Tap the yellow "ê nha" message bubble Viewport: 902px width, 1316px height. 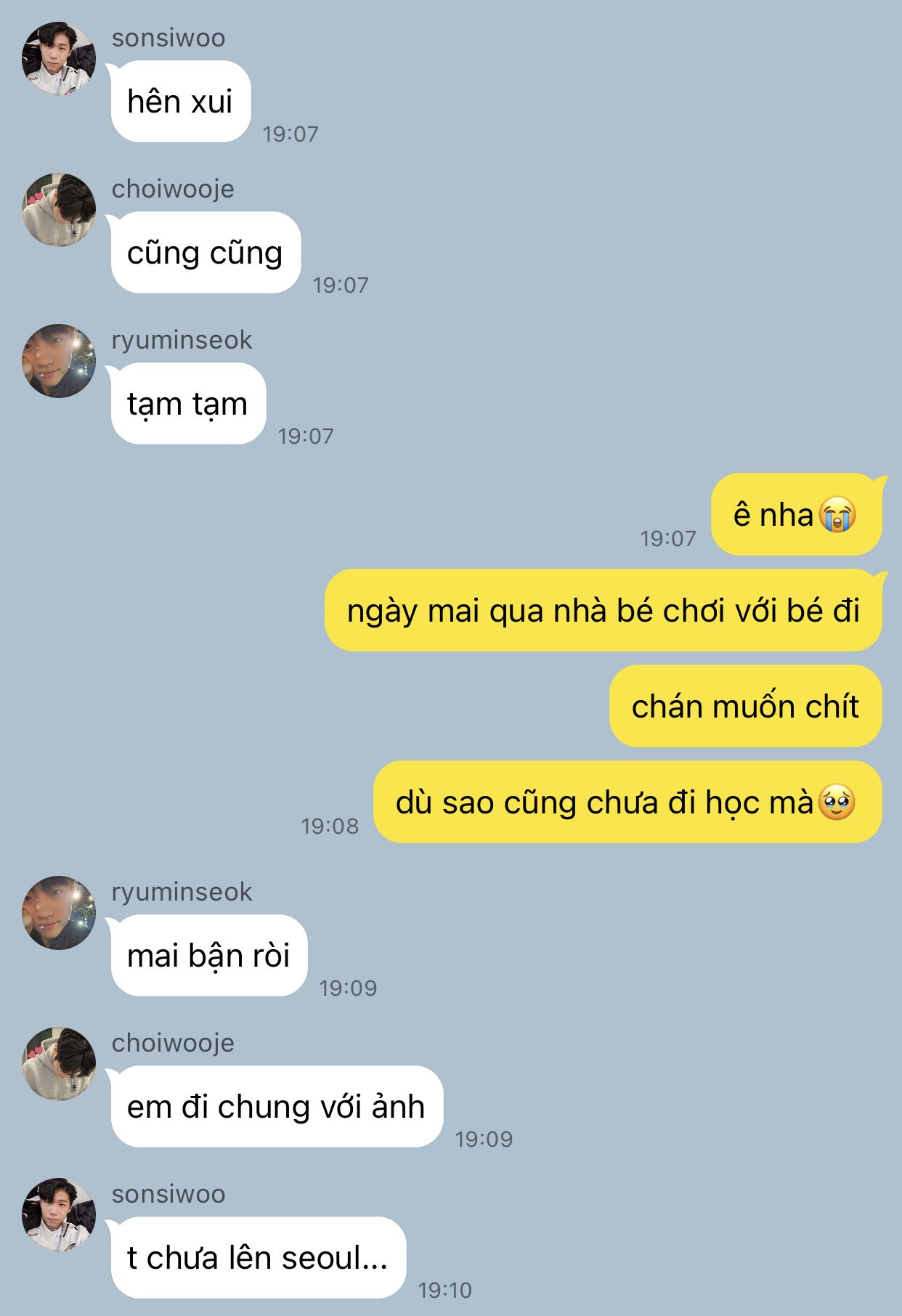click(797, 515)
